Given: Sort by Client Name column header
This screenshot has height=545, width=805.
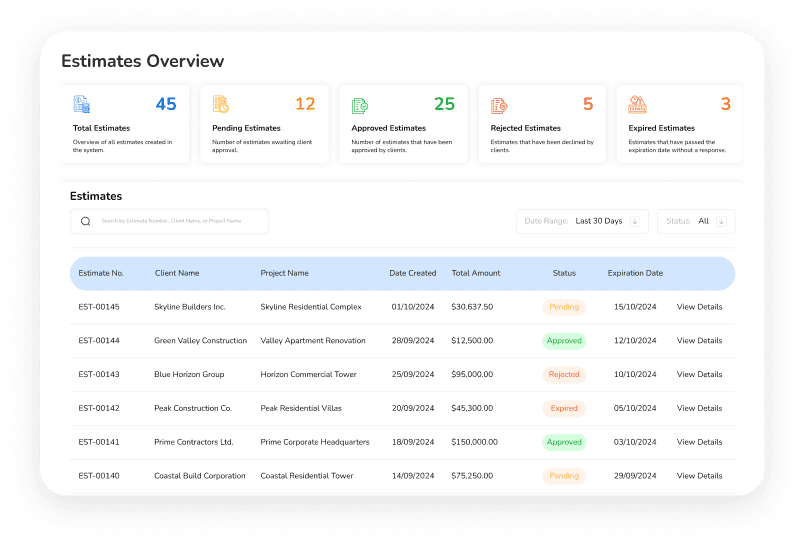Looking at the screenshot, I should 177,273.
